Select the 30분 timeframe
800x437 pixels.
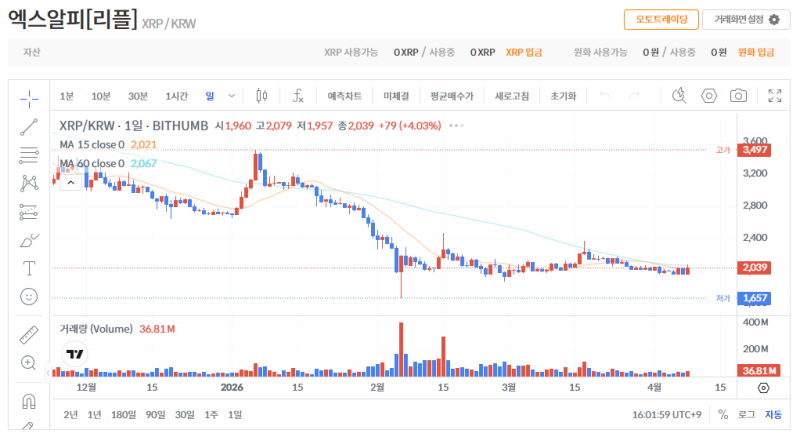click(x=138, y=96)
